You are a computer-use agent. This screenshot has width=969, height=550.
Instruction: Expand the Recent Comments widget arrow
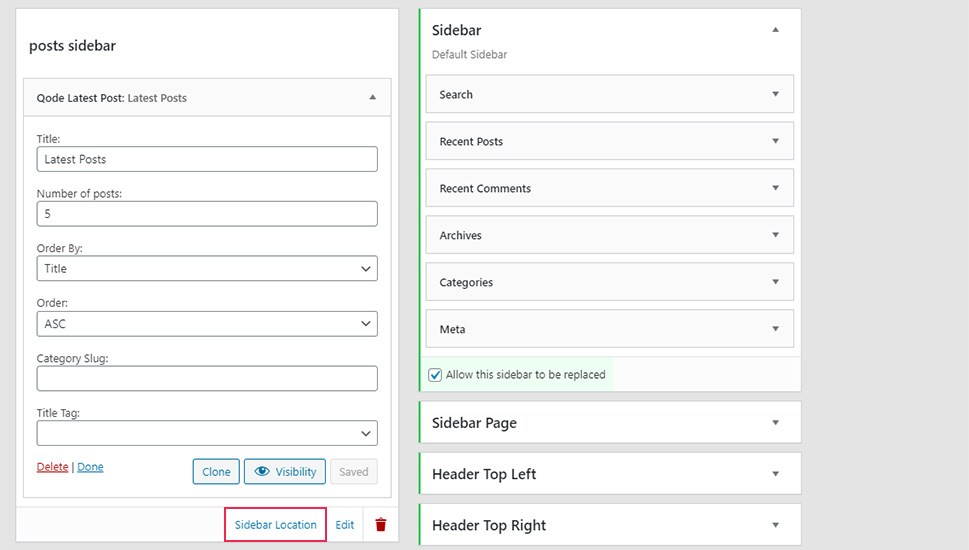776,188
